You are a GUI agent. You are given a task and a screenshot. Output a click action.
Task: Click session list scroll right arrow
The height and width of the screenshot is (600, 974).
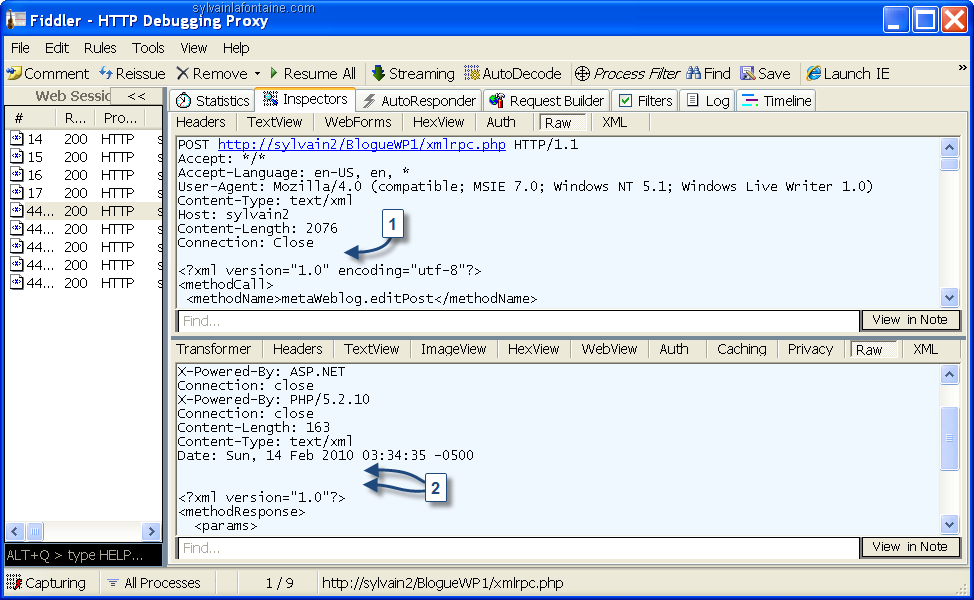(151, 531)
